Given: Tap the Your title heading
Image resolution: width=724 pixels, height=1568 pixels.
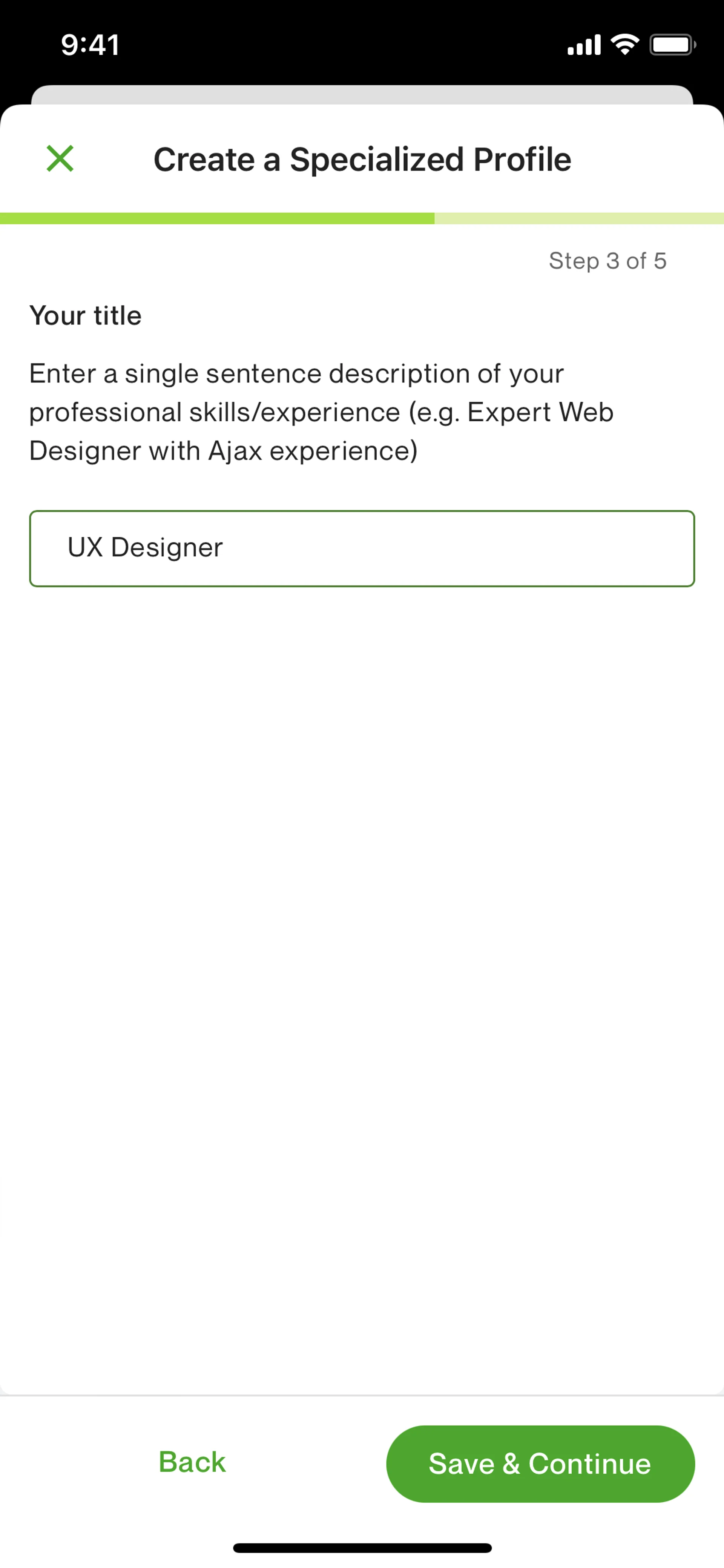Looking at the screenshot, I should [x=85, y=316].
